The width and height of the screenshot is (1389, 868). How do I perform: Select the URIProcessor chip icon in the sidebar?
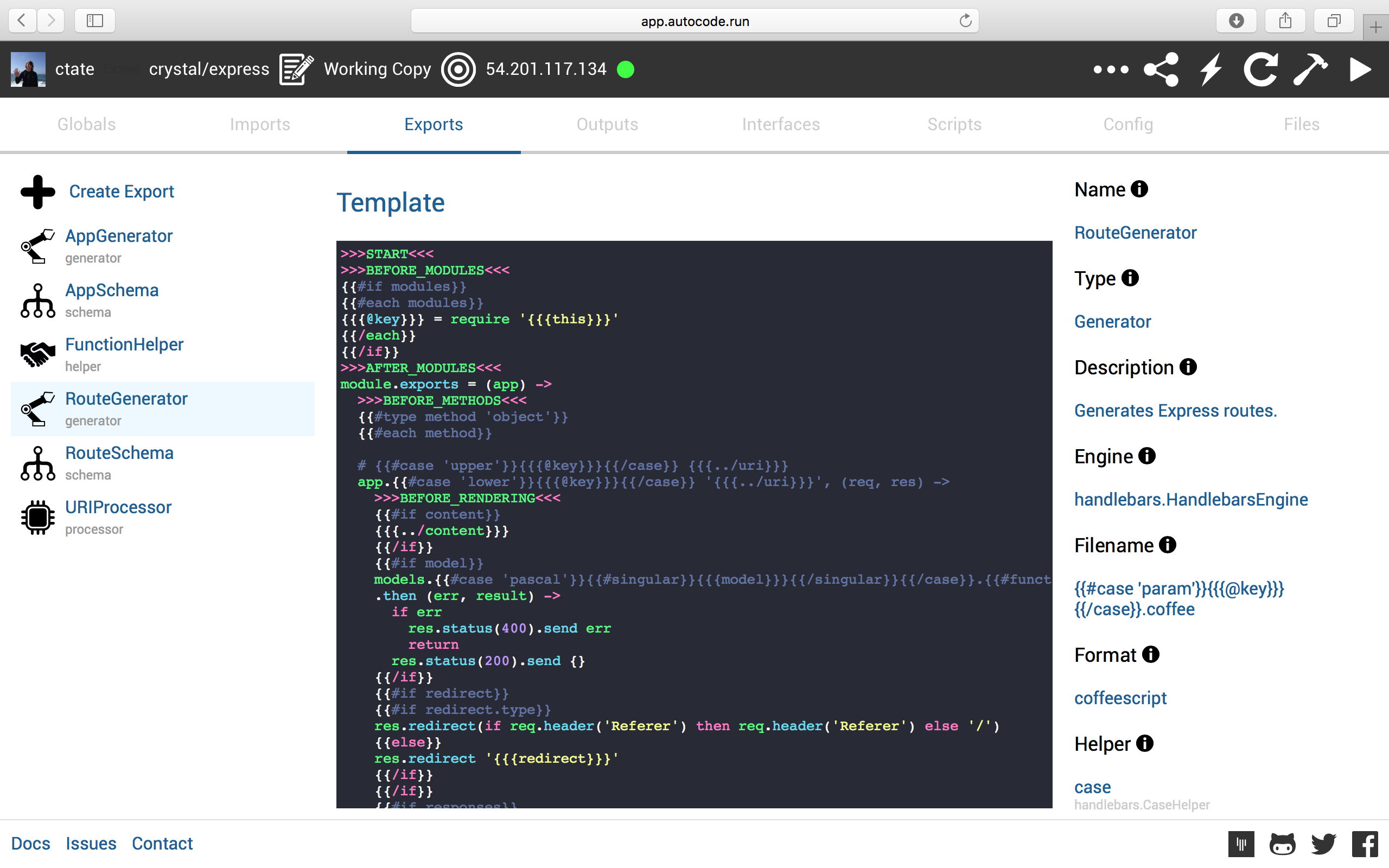[37, 517]
